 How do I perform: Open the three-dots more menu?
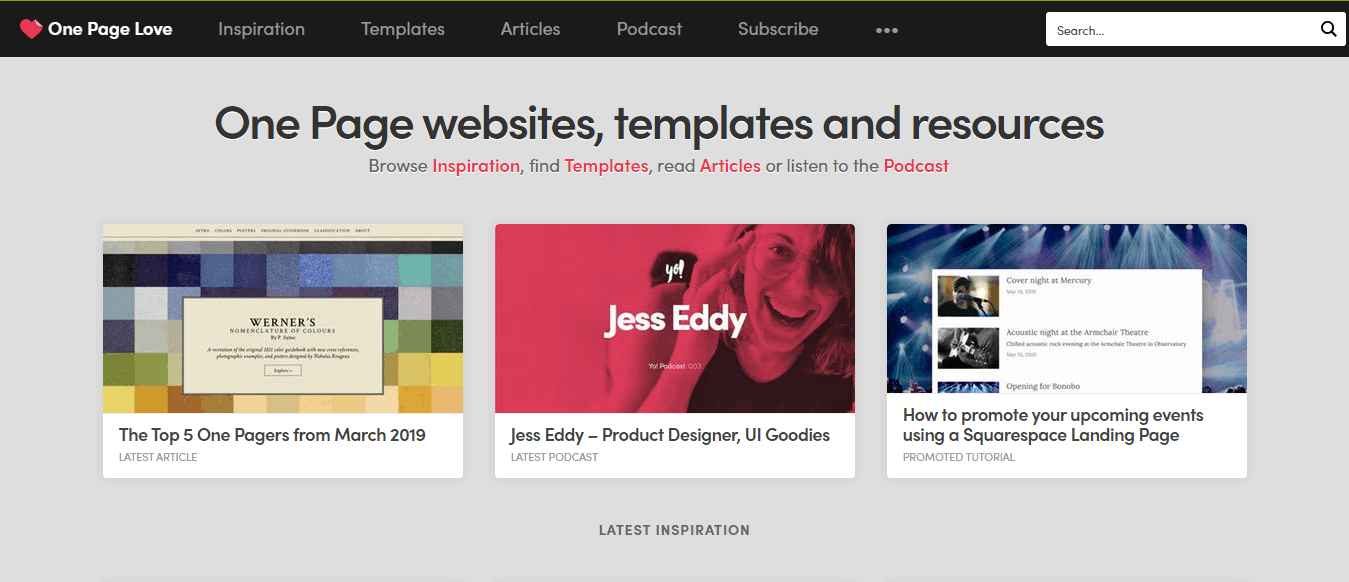(887, 30)
